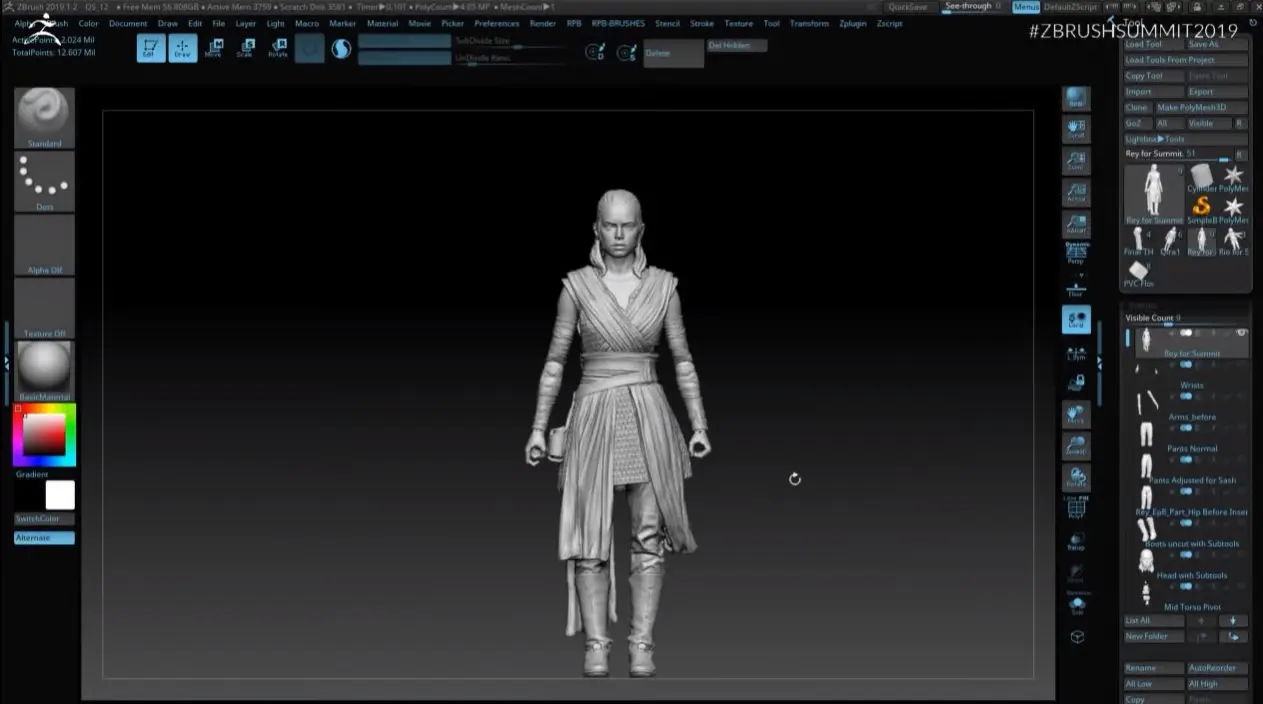
Task: Toggle Local symmetry mode button
Action: click(1076, 320)
